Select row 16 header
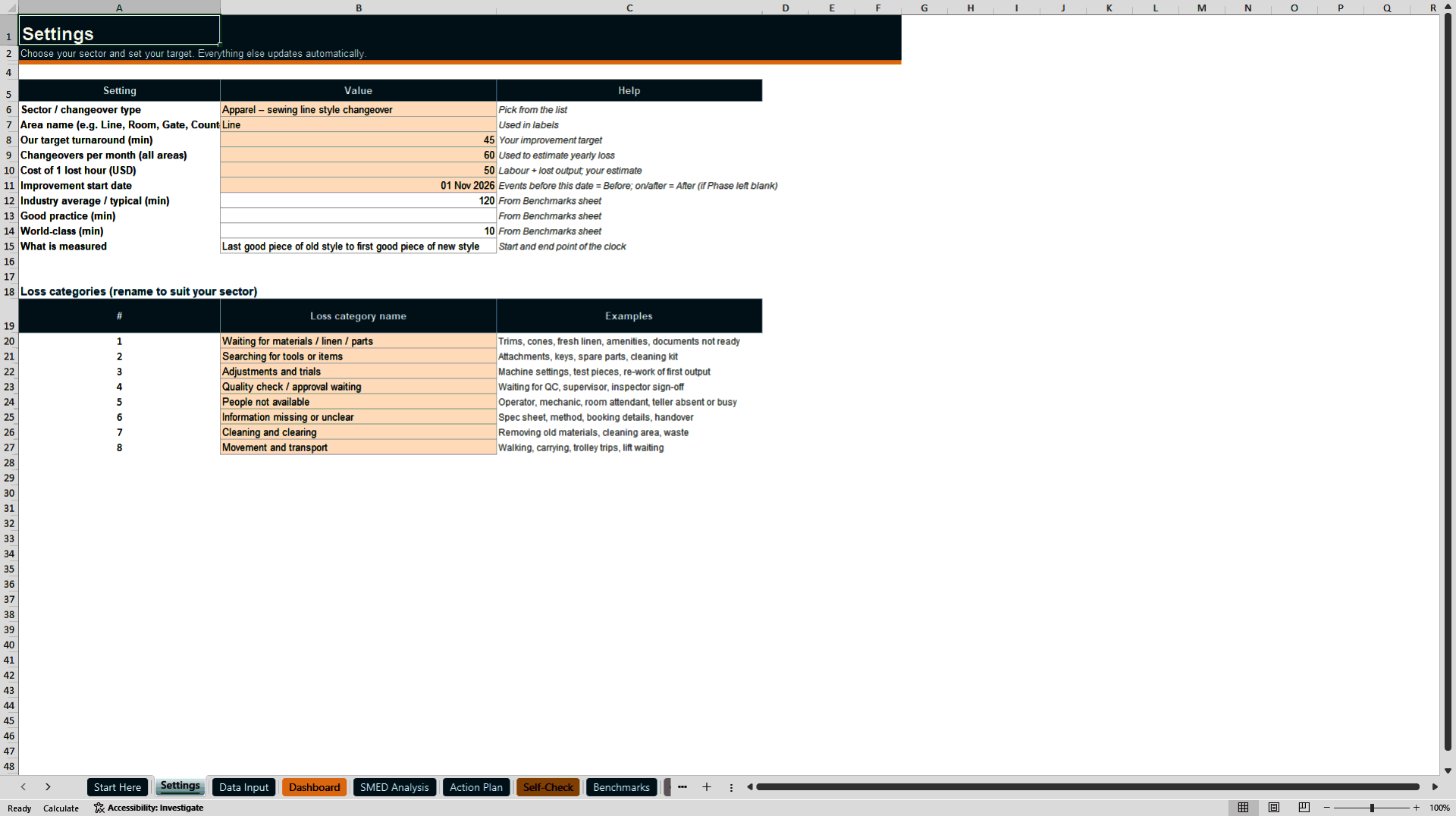This screenshot has height=816, width=1456. point(9,262)
